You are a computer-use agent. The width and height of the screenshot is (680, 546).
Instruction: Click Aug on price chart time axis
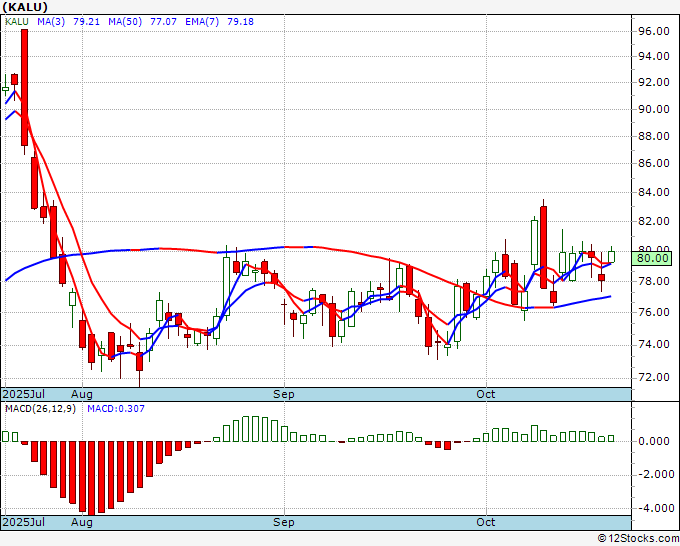[x=82, y=394]
